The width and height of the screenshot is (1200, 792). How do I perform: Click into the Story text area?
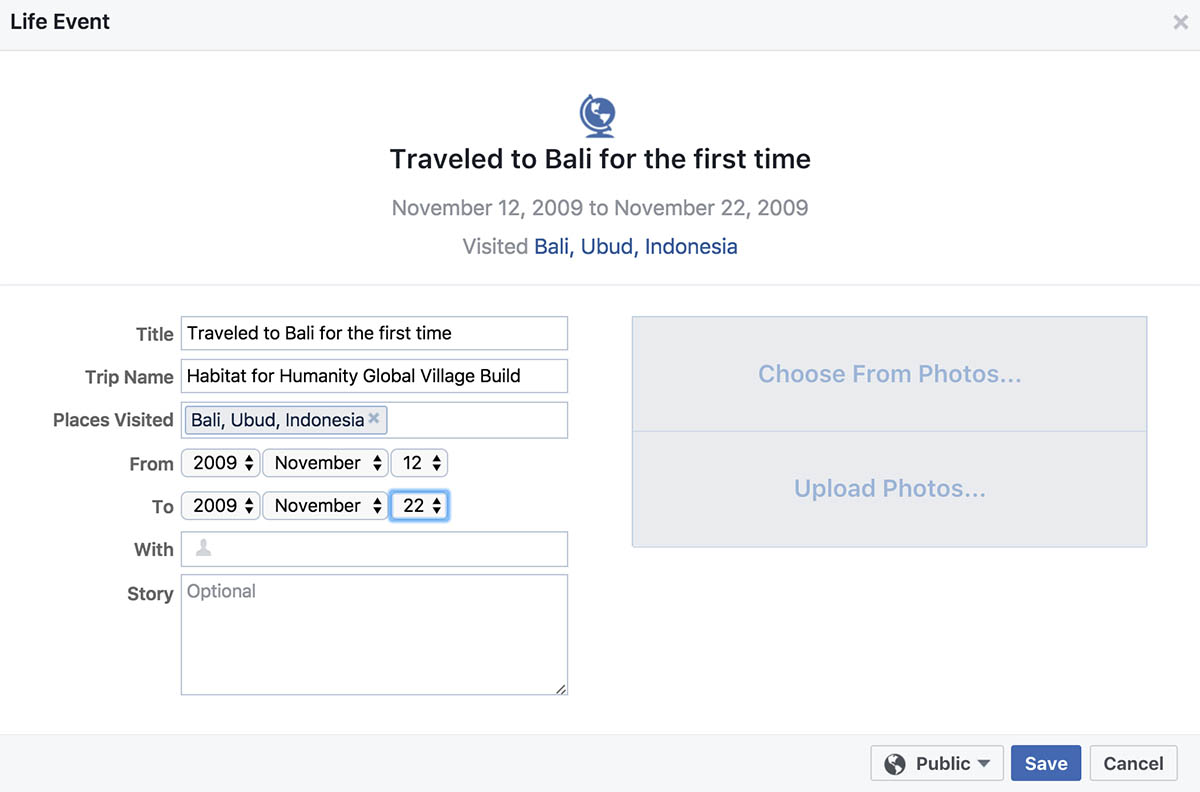point(374,634)
